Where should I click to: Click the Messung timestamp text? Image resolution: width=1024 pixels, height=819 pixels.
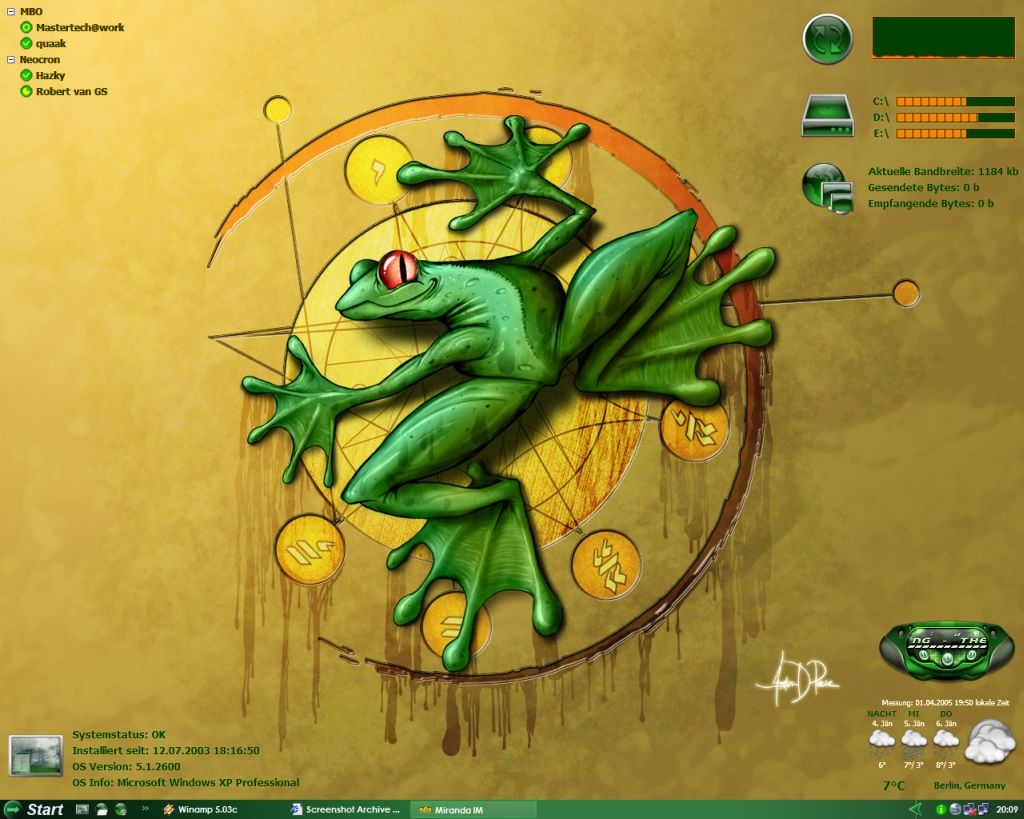point(945,703)
